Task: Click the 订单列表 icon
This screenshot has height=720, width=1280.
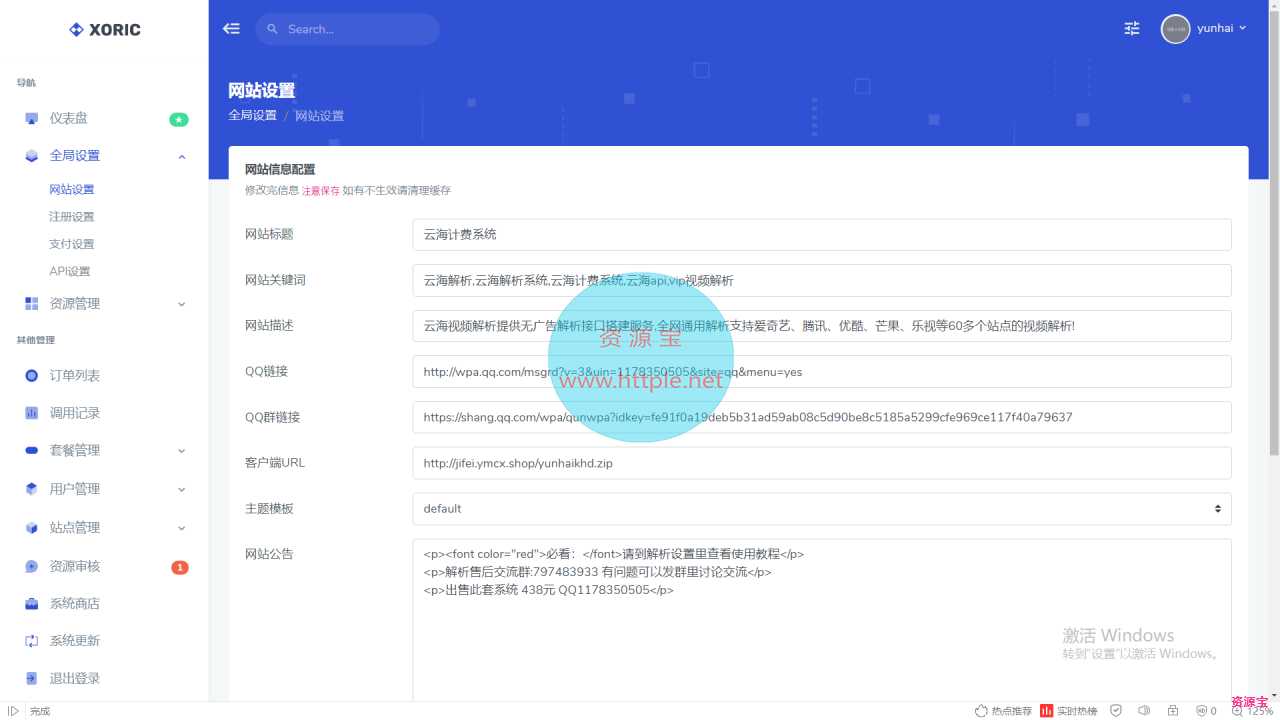Action: [x=32, y=376]
